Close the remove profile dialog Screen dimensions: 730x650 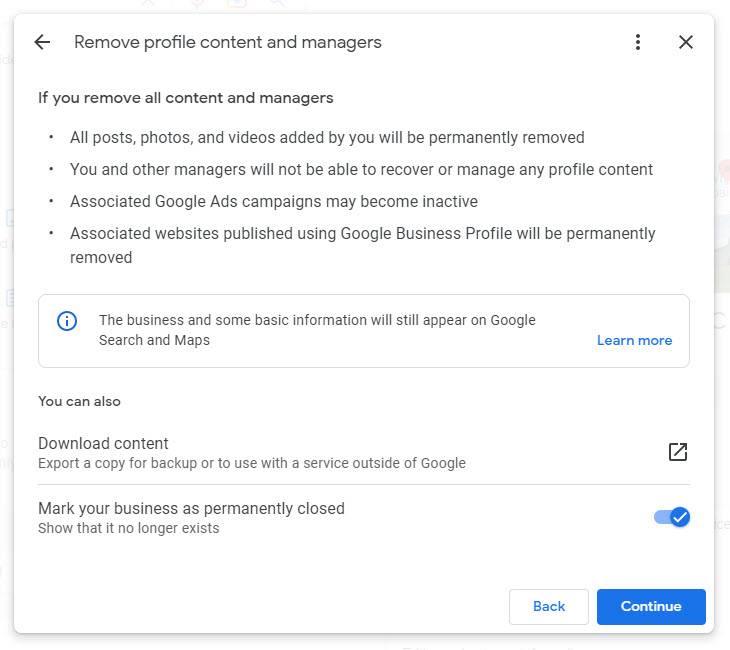pyautogui.click(x=685, y=42)
